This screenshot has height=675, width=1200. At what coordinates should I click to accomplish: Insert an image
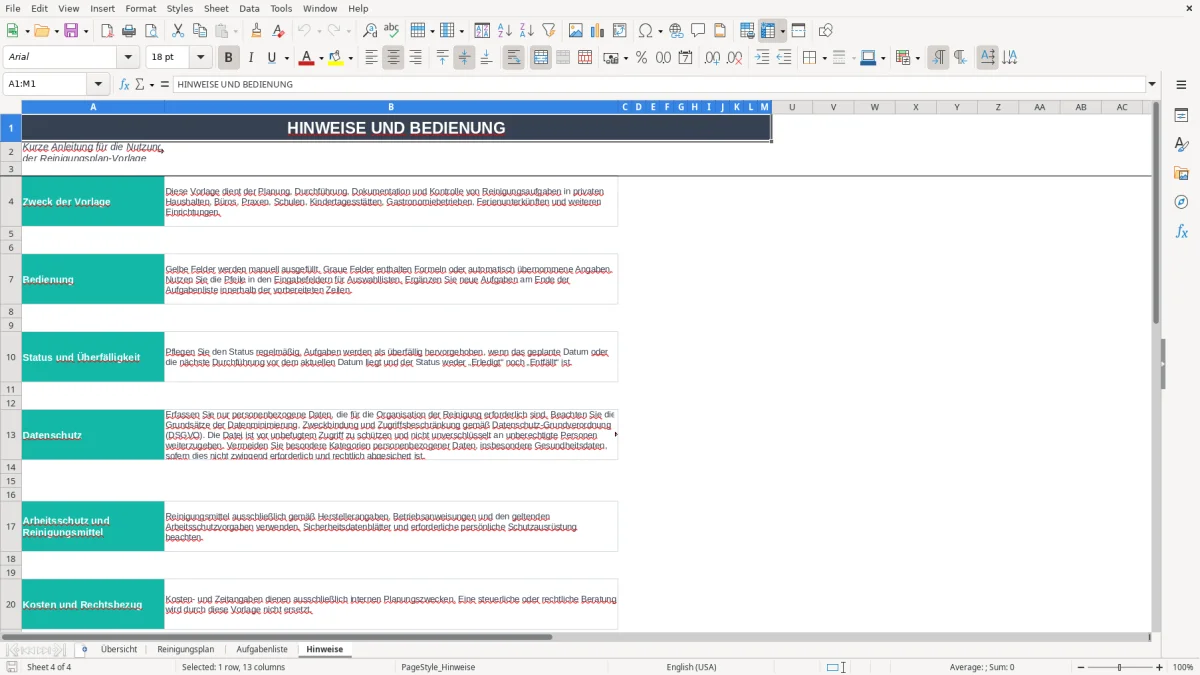click(576, 31)
